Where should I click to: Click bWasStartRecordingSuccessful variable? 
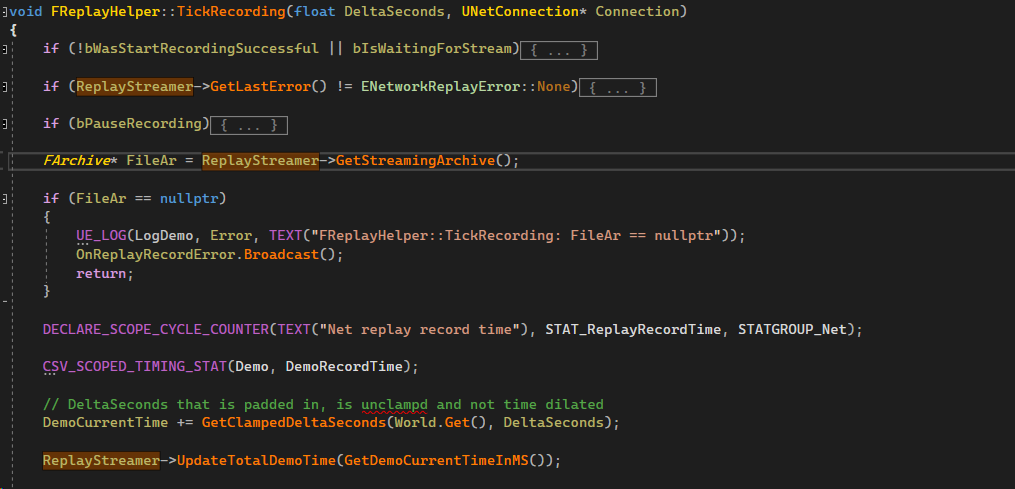point(202,49)
